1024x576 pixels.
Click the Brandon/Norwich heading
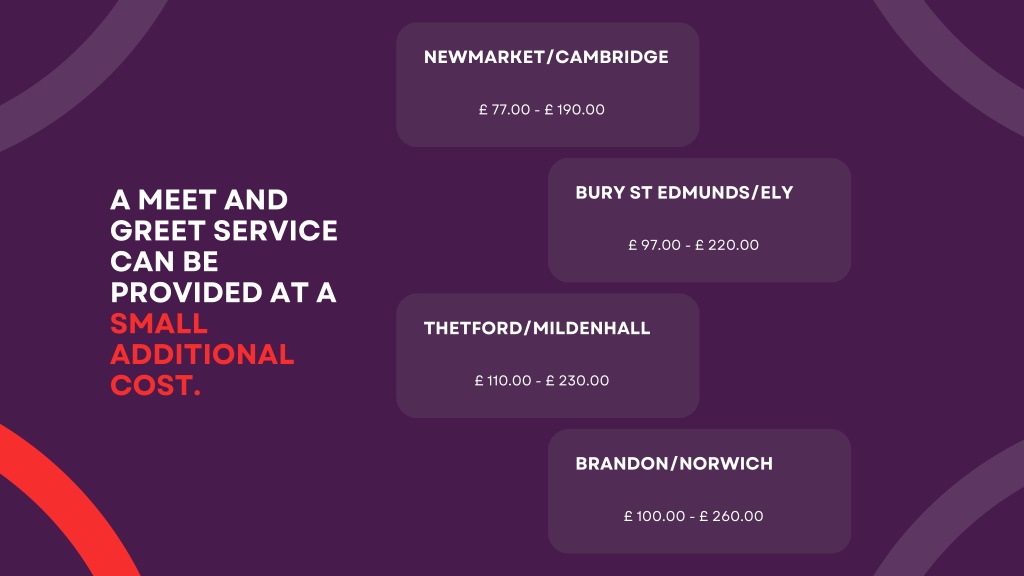674,464
